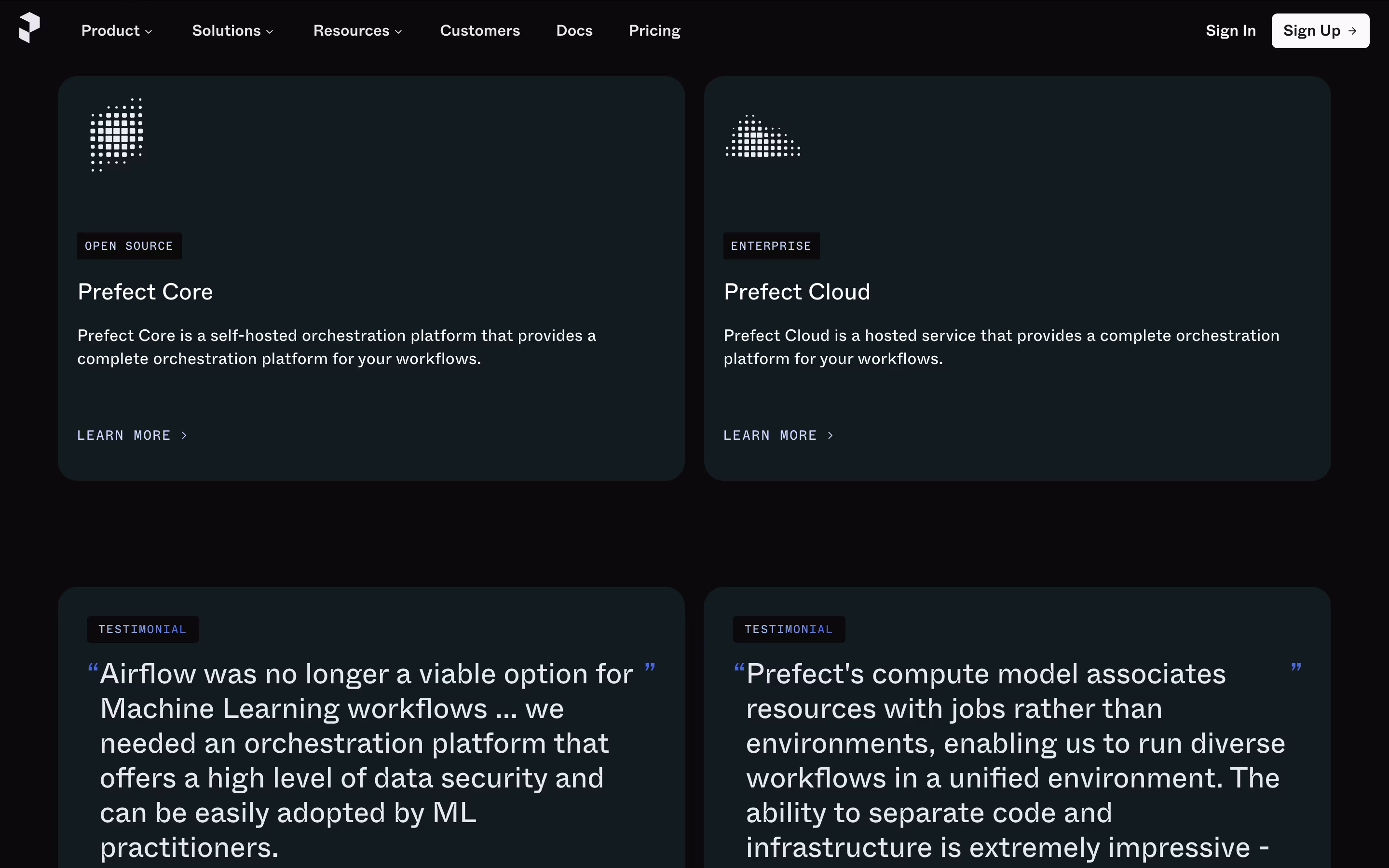Click Learn More under Prefect Core

pyautogui.click(x=124, y=436)
